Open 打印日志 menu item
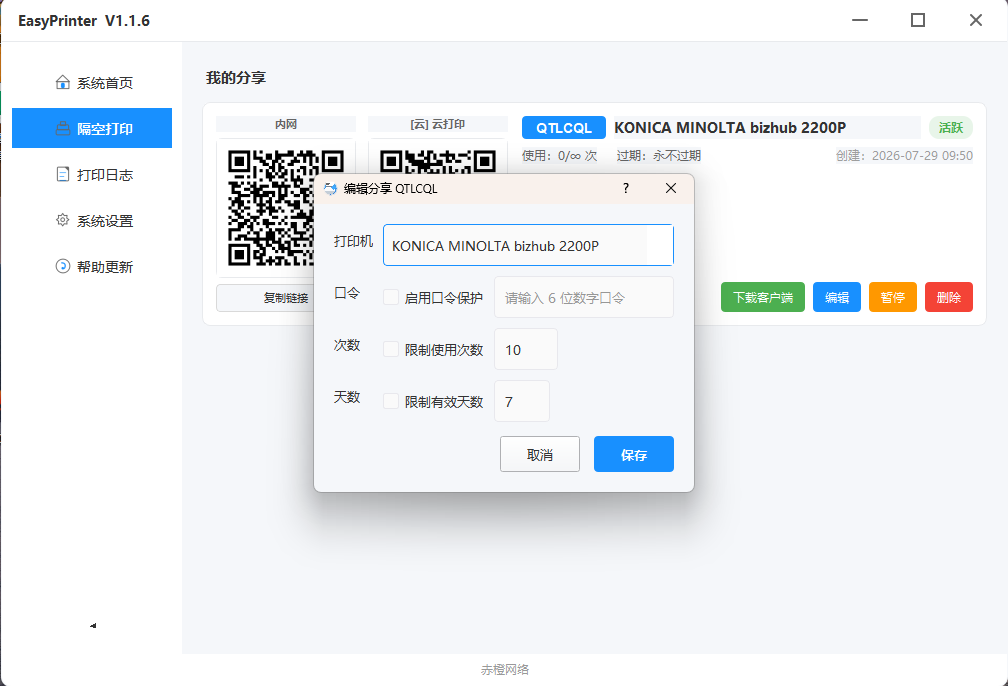This screenshot has width=1008, height=686. (92, 174)
